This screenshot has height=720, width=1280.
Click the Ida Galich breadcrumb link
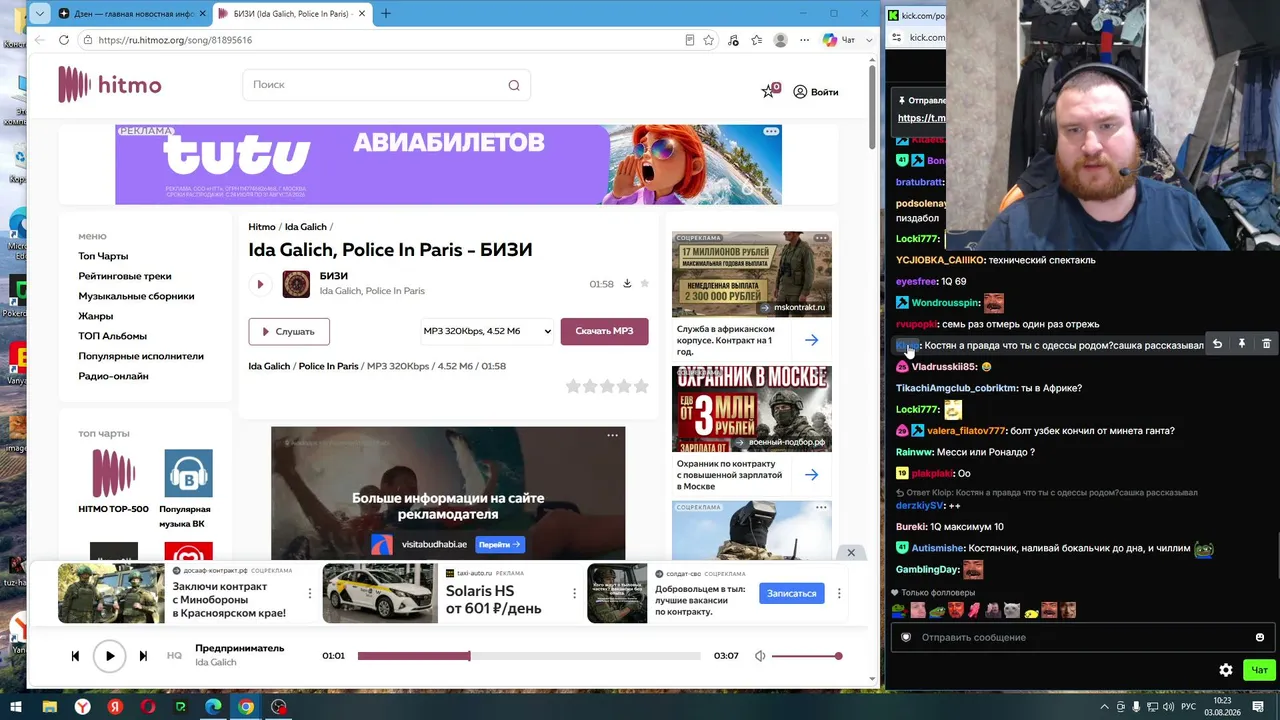[306, 227]
